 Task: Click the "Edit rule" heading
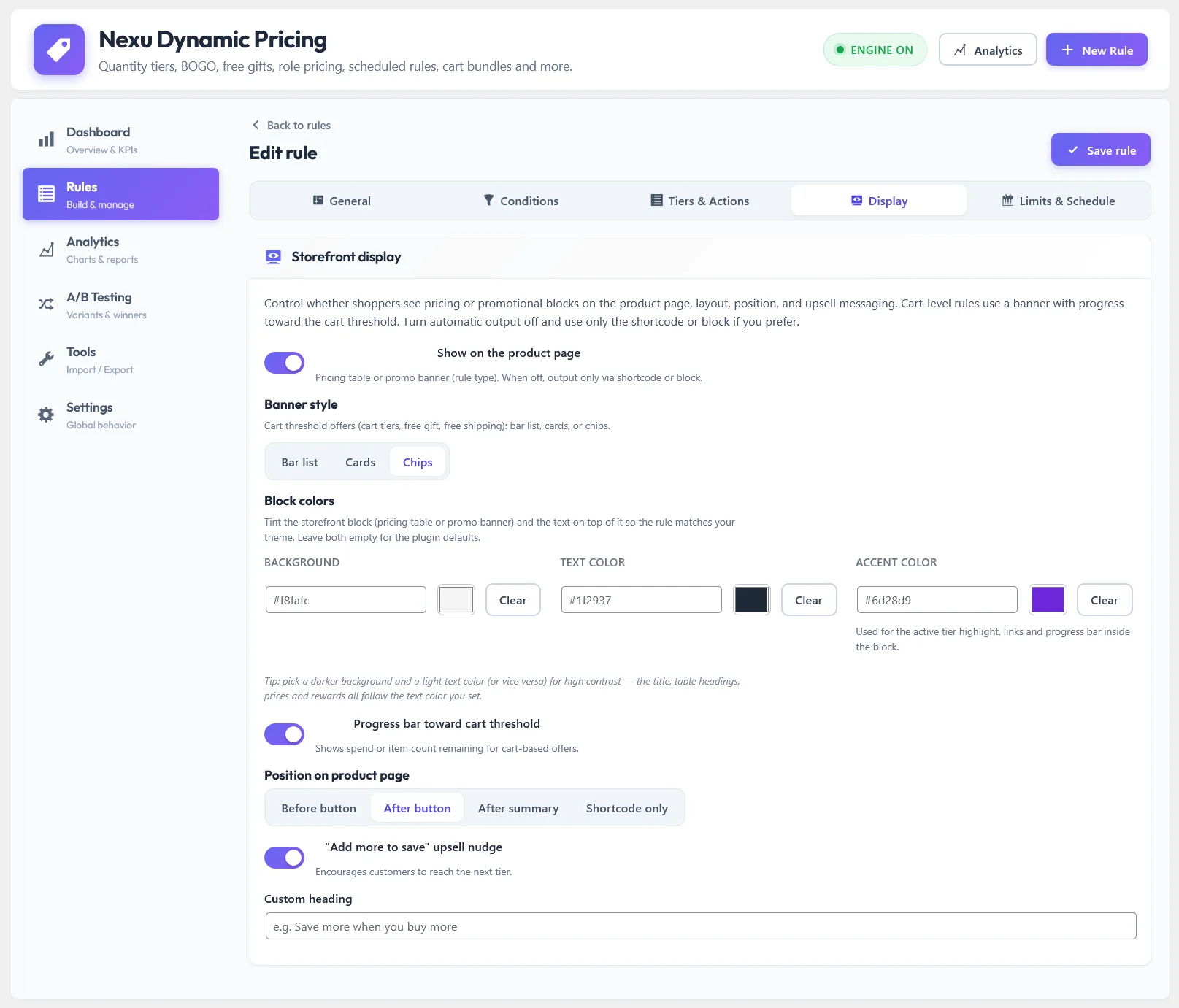point(283,153)
